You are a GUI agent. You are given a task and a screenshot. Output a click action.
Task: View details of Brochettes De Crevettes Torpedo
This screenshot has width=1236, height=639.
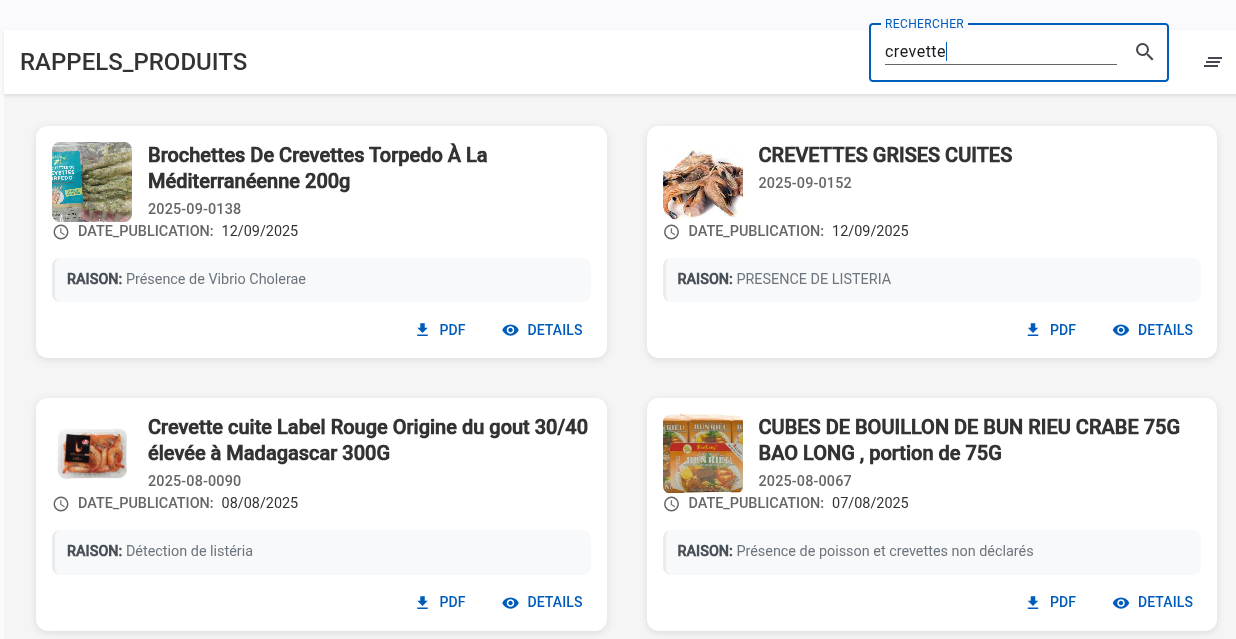coord(542,330)
